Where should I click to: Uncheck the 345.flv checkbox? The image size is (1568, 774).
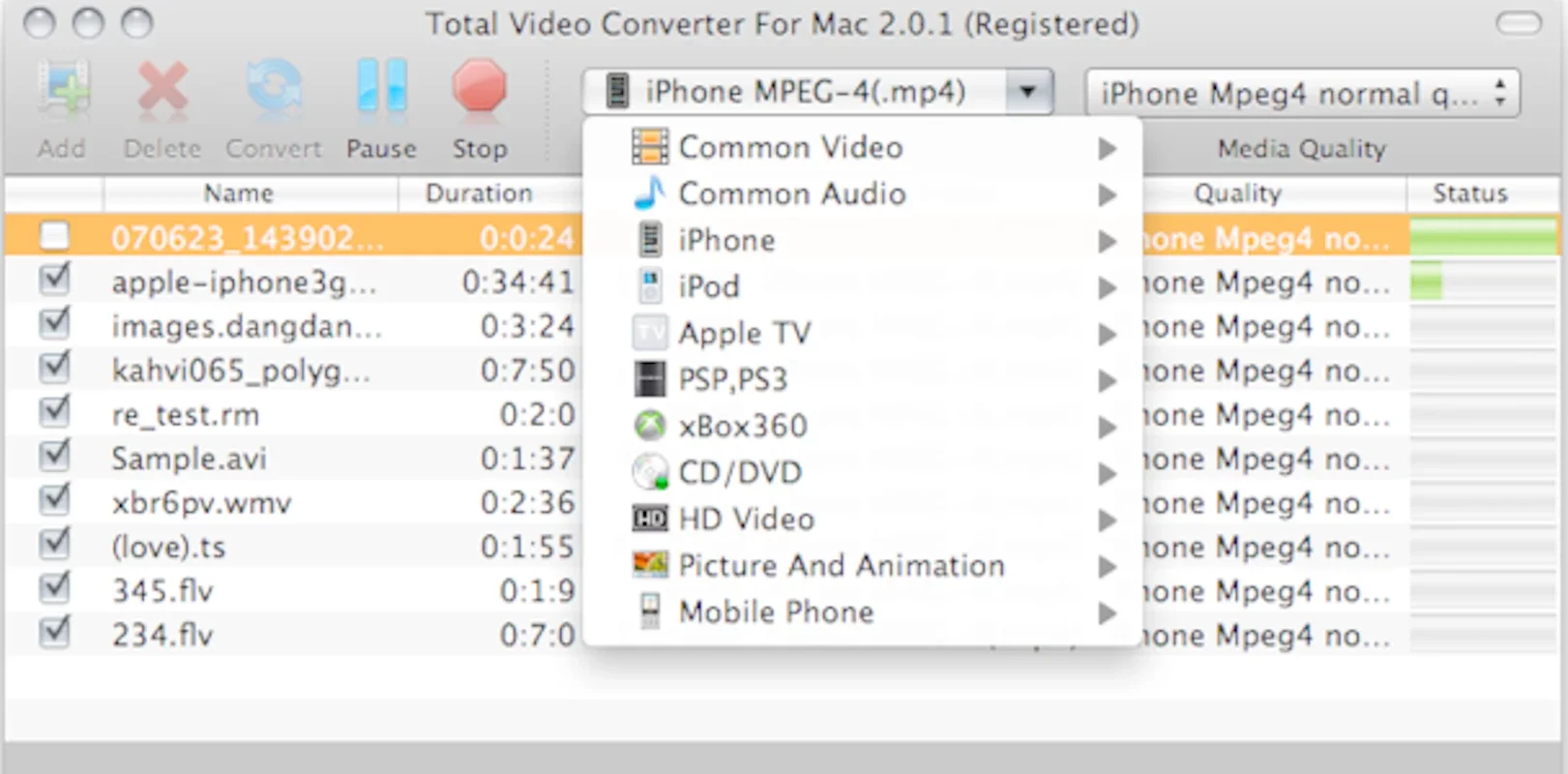coord(55,588)
